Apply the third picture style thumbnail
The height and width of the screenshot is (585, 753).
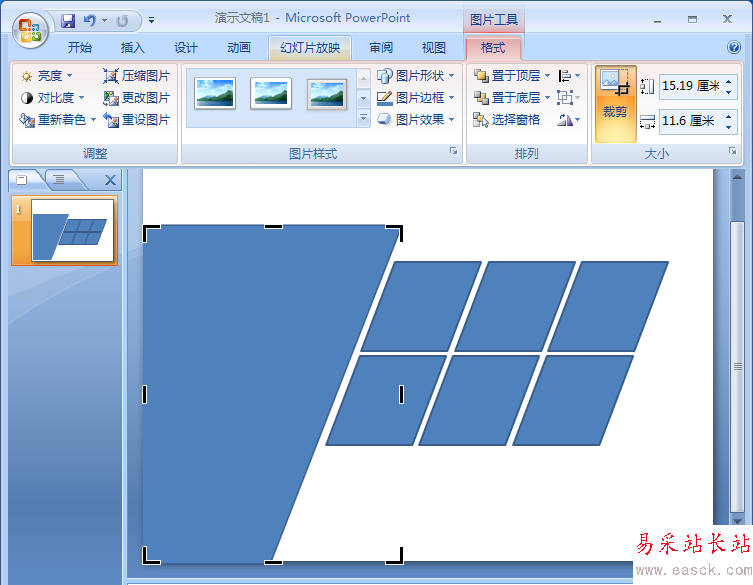point(327,94)
